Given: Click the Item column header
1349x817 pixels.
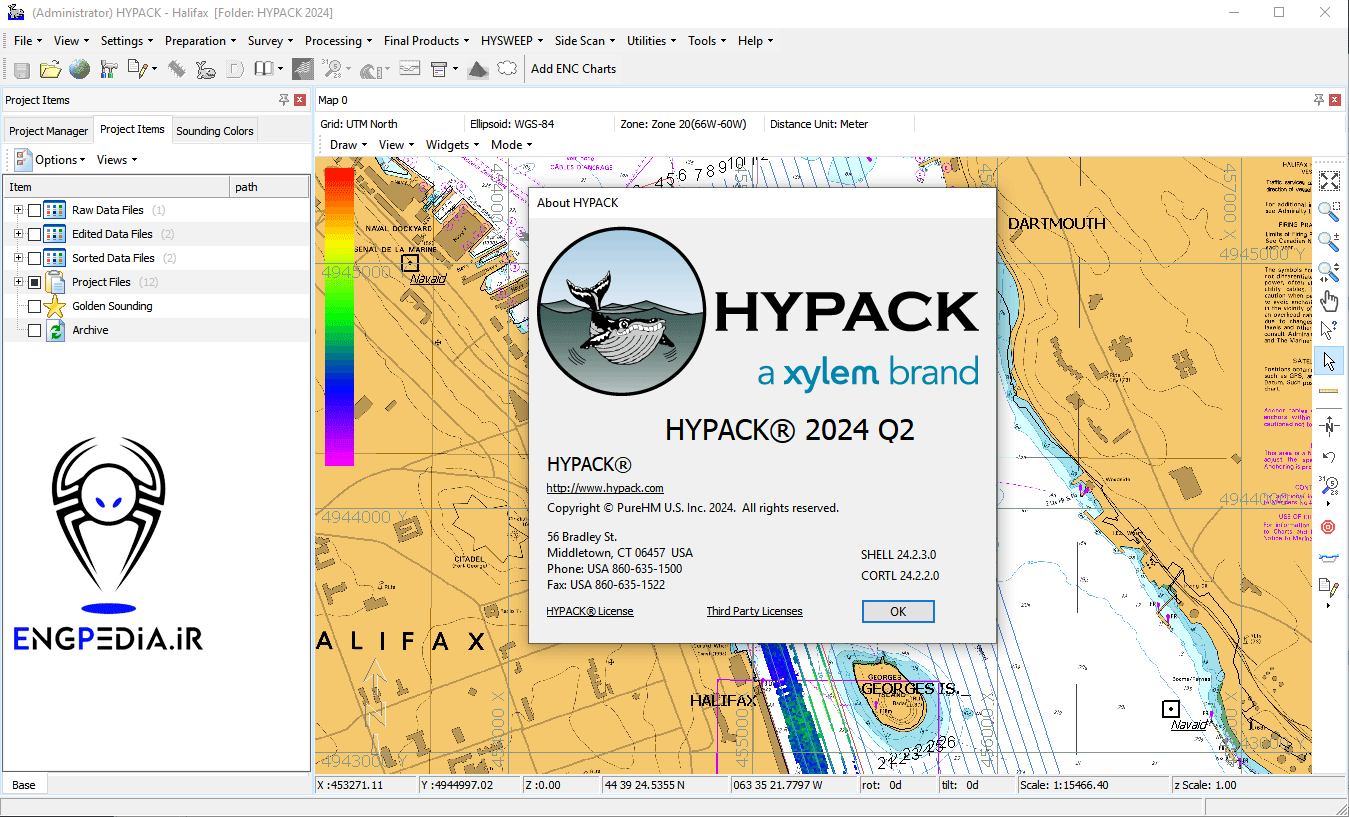Looking at the screenshot, I should [116, 187].
